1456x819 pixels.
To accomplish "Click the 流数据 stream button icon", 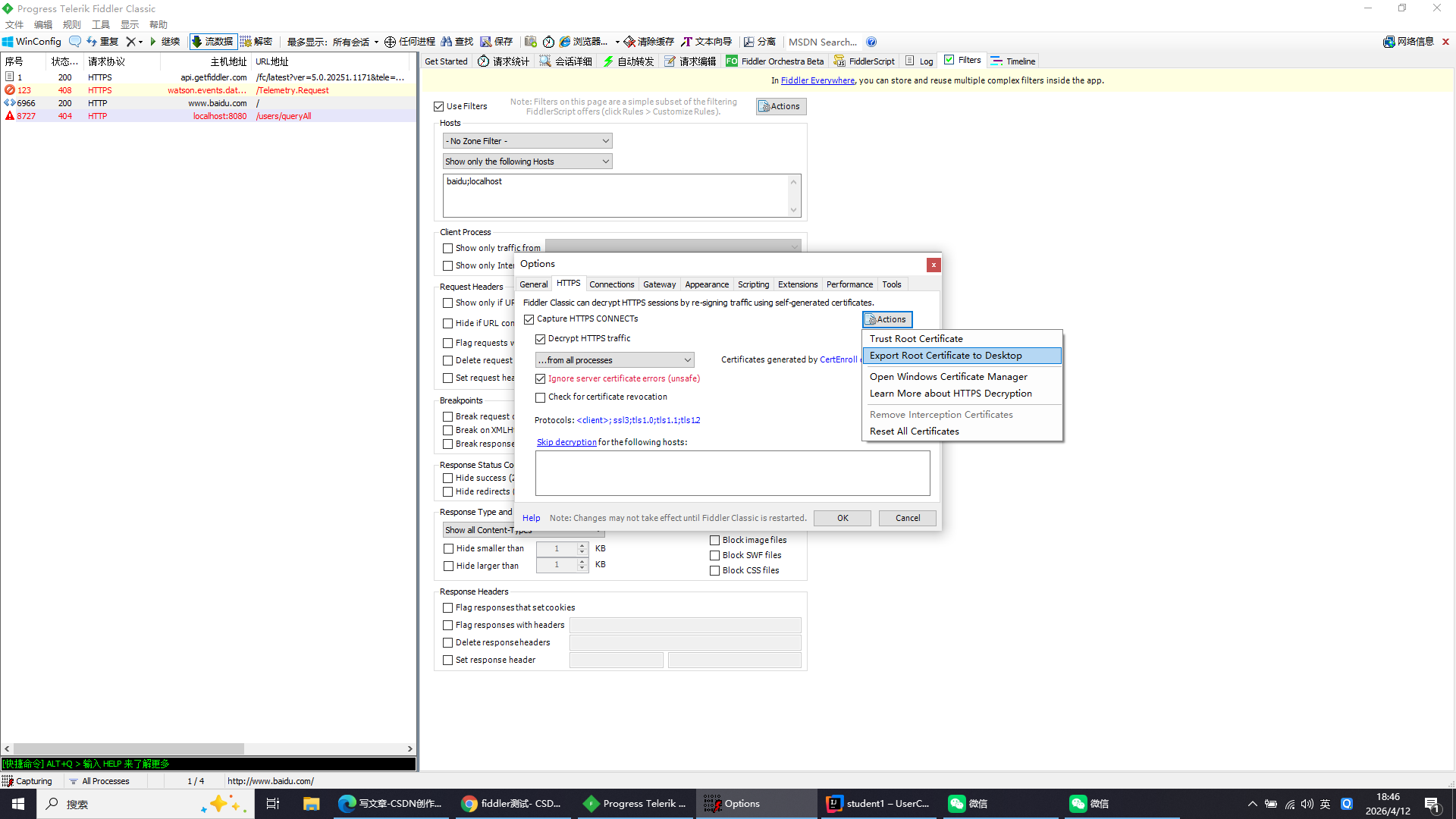I will [x=197, y=42].
